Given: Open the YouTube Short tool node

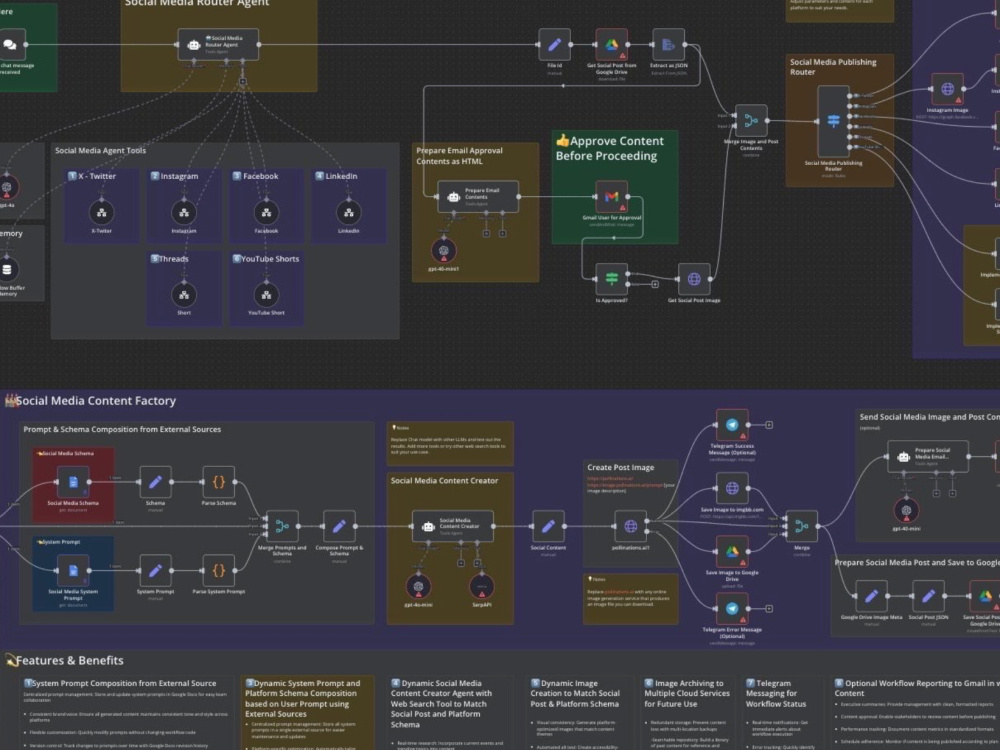Looking at the screenshot, I should [x=266, y=295].
